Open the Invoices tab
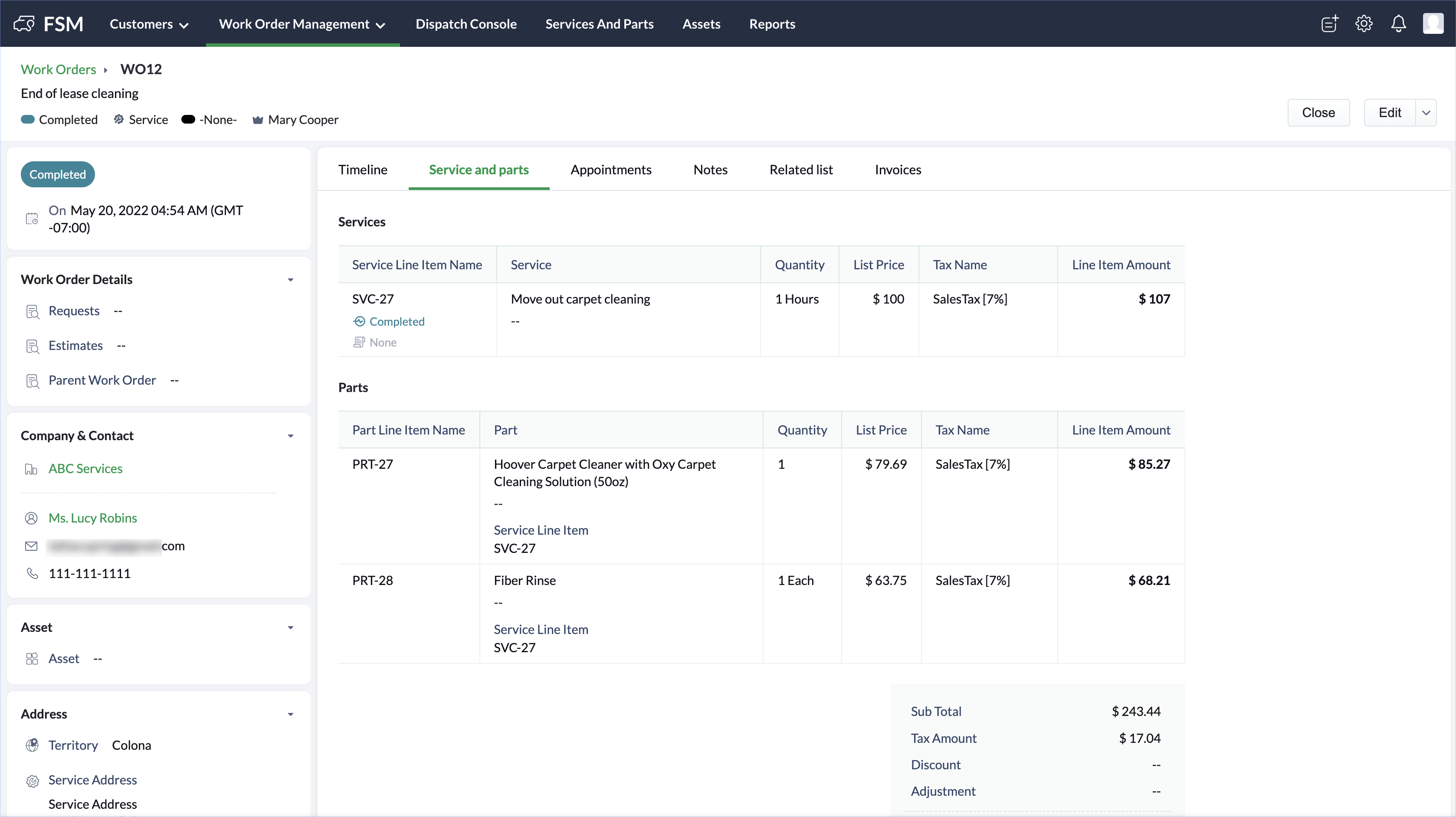 (897, 170)
